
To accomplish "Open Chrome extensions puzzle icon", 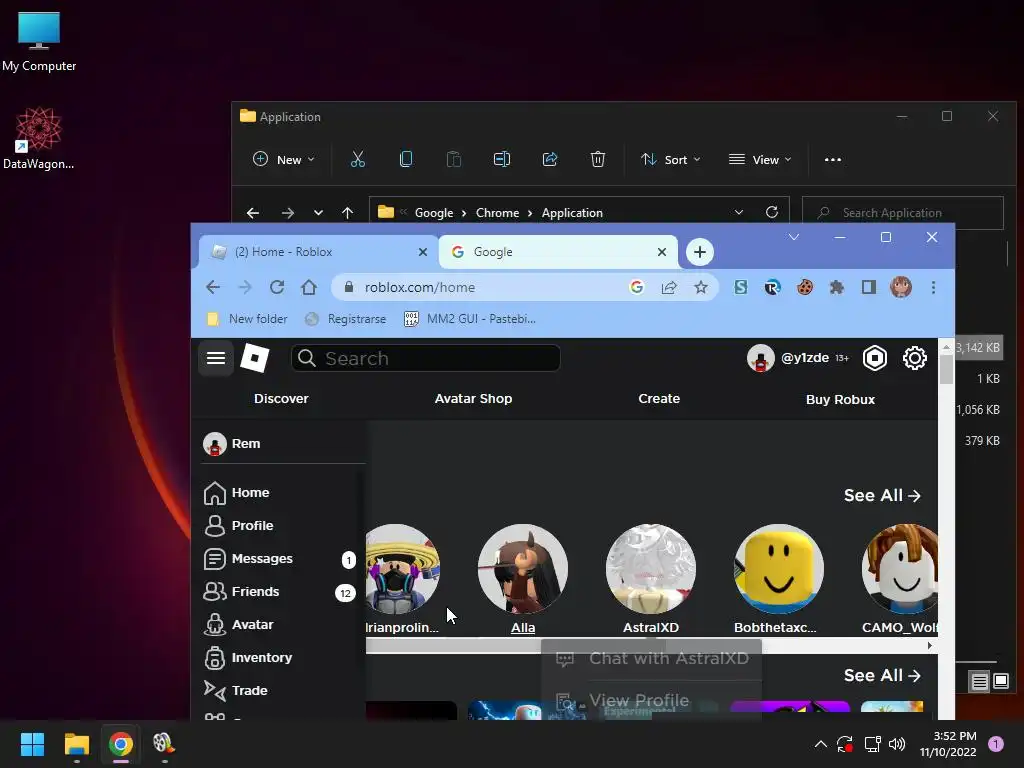I will [837, 287].
